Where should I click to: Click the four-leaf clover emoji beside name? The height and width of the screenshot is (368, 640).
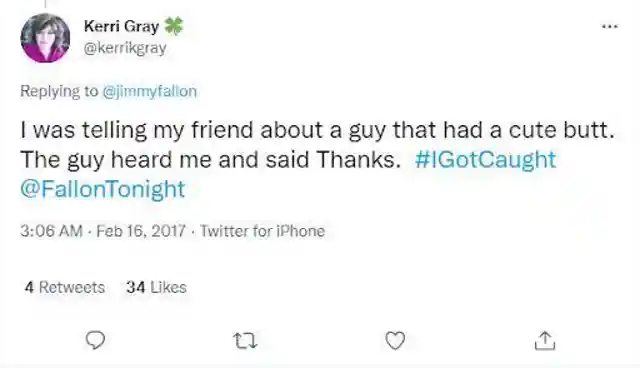coord(173,27)
